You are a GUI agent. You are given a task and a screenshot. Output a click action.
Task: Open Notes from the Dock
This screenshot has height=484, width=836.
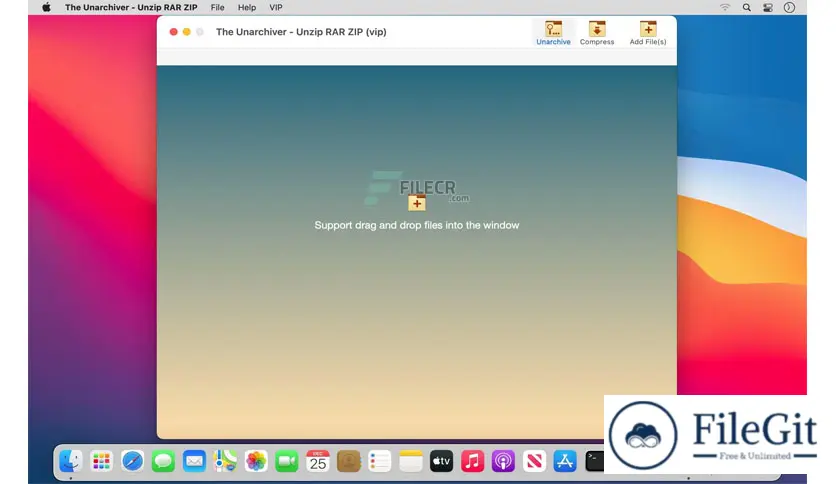click(411, 461)
